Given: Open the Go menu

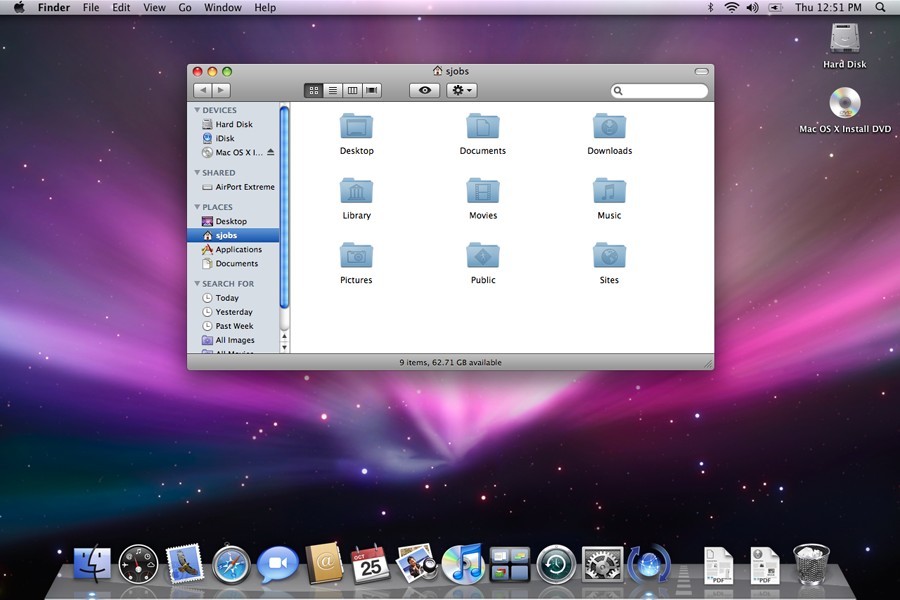Looking at the screenshot, I should [185, 7].
